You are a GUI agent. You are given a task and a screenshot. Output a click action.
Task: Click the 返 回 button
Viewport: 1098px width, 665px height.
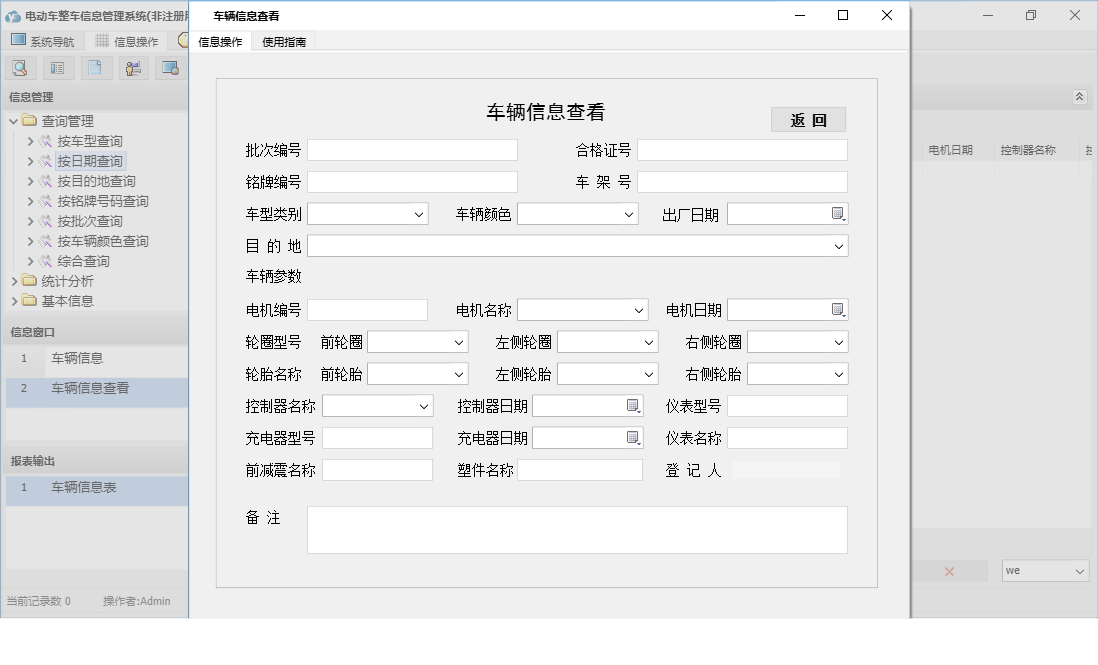[808, 119]
